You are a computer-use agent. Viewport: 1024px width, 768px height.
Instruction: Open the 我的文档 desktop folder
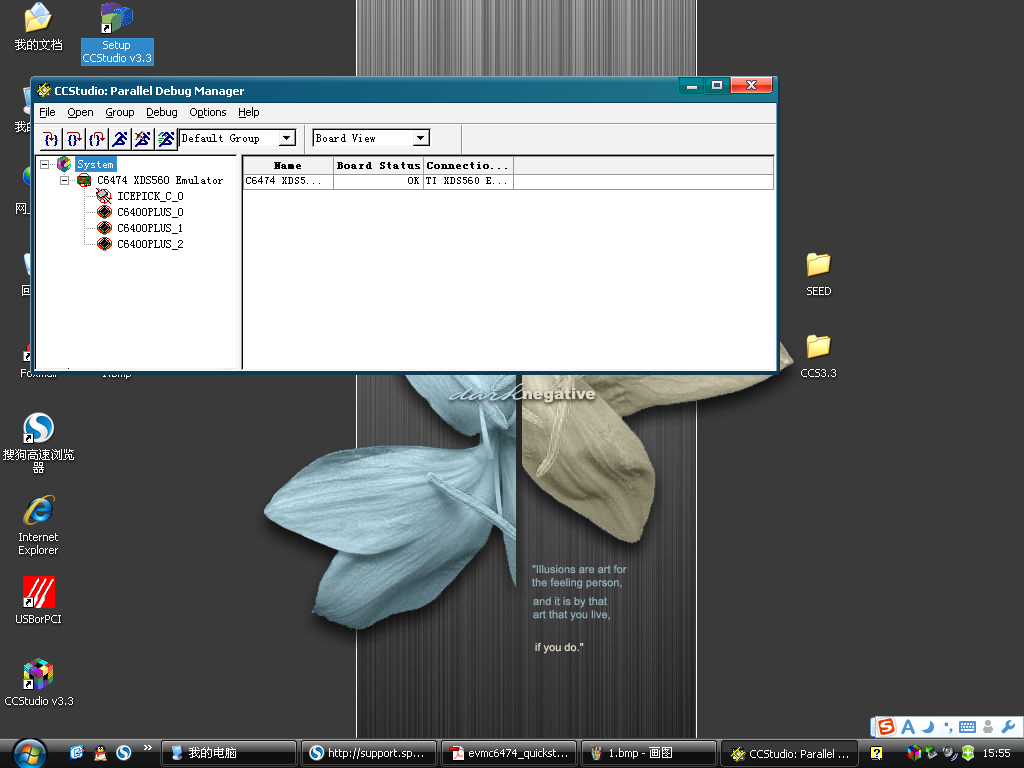point(39,27)
